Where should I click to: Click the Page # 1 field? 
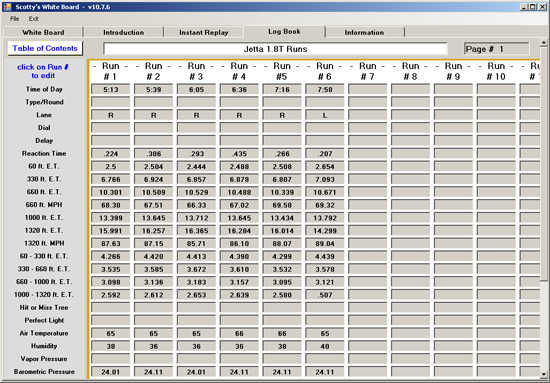[x=496, y=49]
